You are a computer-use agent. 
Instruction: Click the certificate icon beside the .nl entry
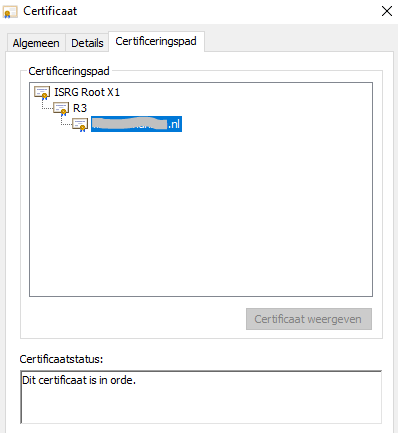point(80,125)
